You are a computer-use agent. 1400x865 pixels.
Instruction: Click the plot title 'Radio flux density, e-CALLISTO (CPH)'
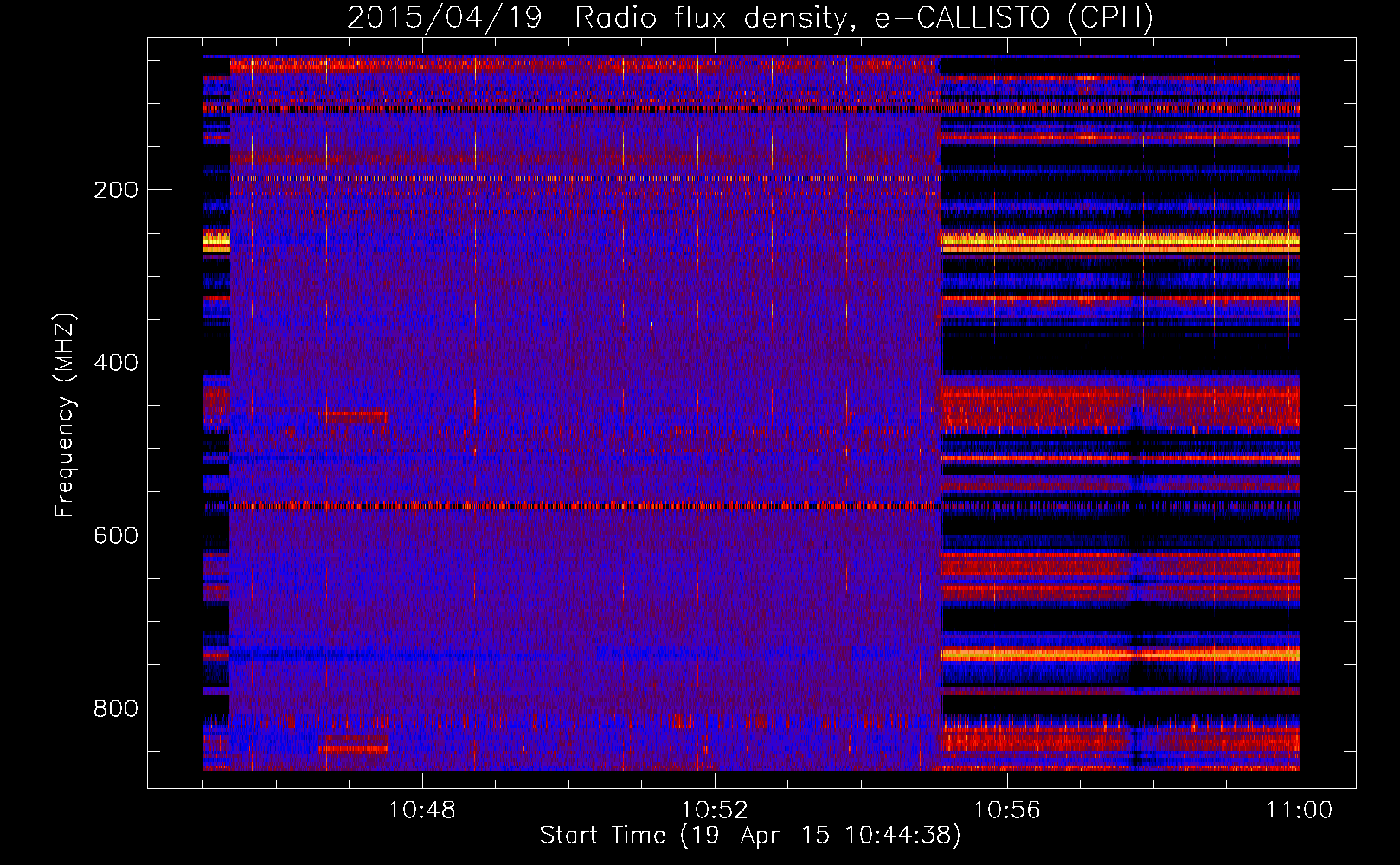coord(864,17)
